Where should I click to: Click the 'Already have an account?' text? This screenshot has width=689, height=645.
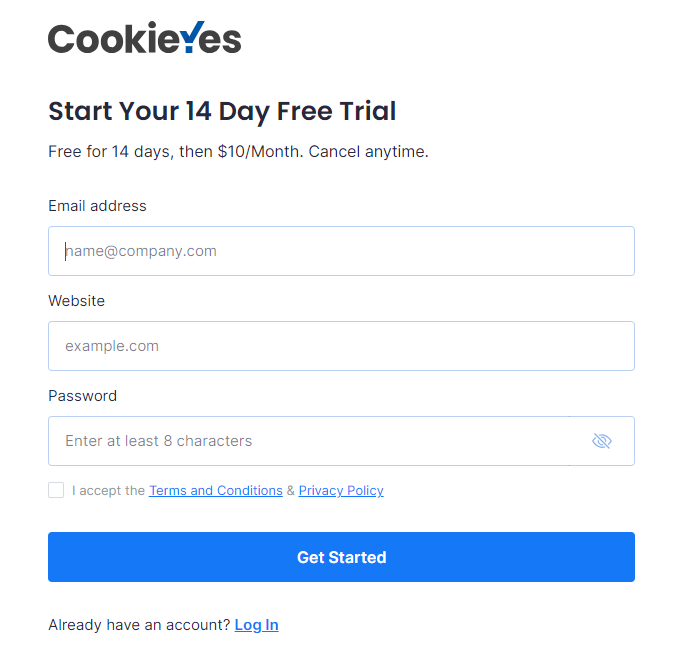point(139,625)
